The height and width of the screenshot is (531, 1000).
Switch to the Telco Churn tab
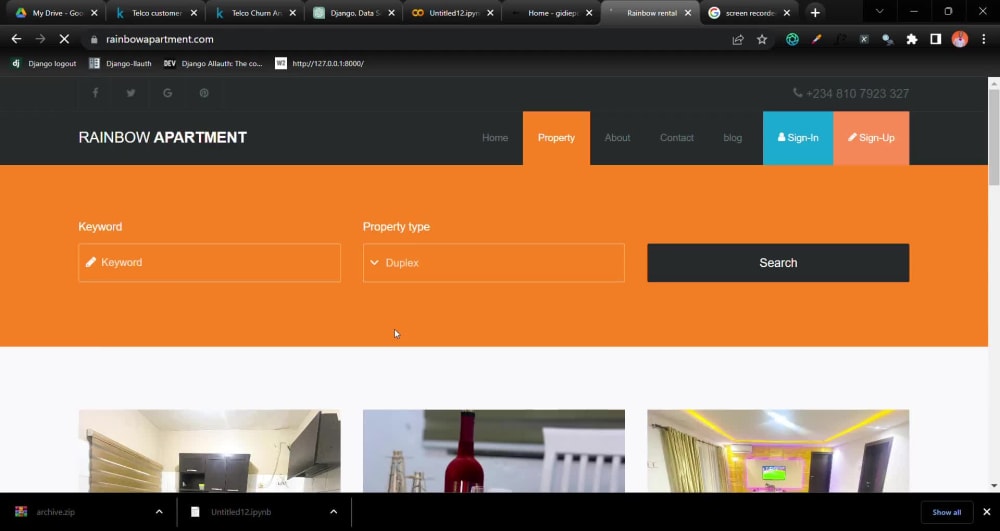click(x=255, y=13)
